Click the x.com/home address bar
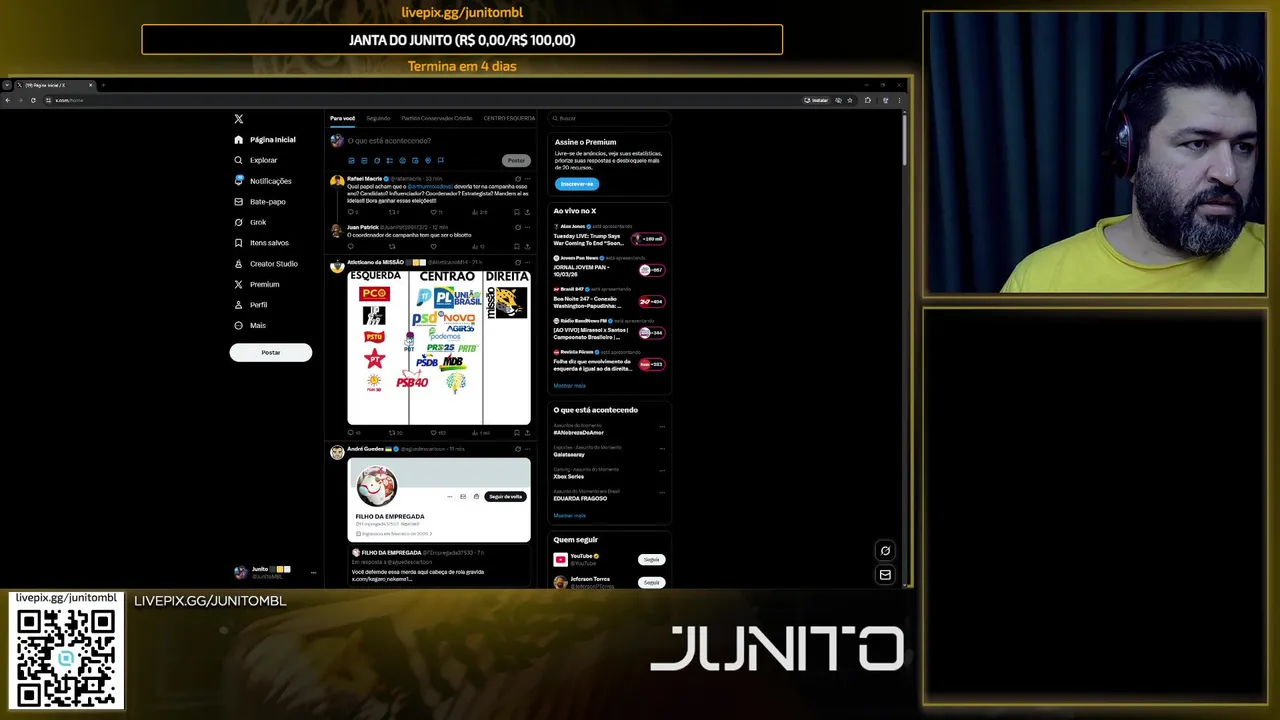This screenshot has width=1280, height=720. pyautogui.click(x=420, y=100)
